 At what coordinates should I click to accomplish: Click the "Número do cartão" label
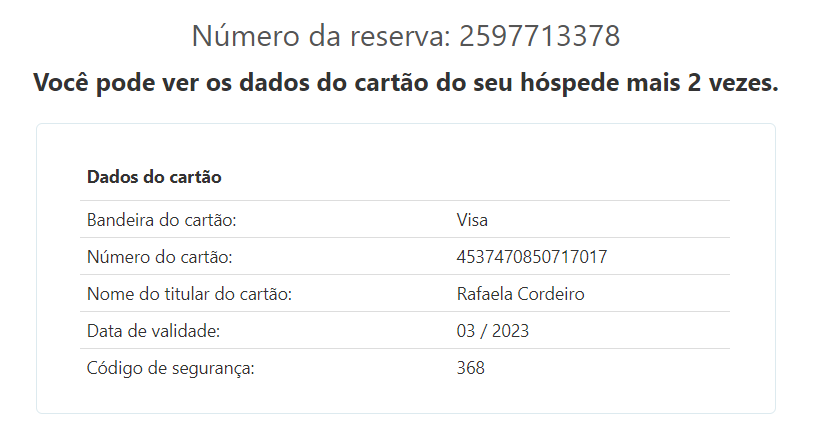[x=159, y=257]
